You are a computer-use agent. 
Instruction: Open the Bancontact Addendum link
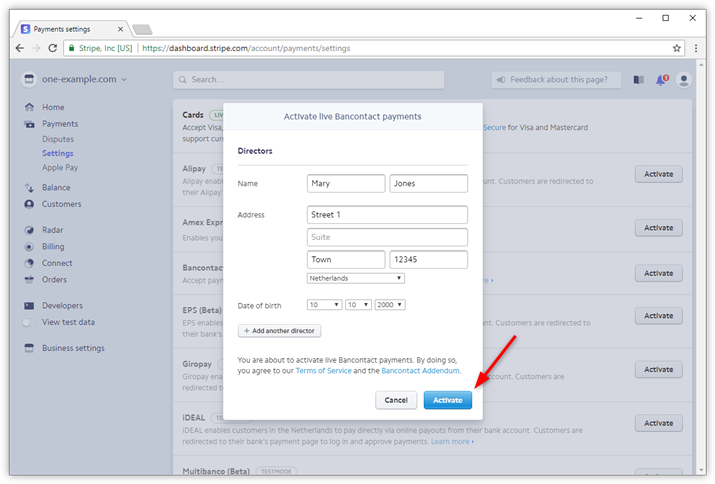(x=420, y=371)
